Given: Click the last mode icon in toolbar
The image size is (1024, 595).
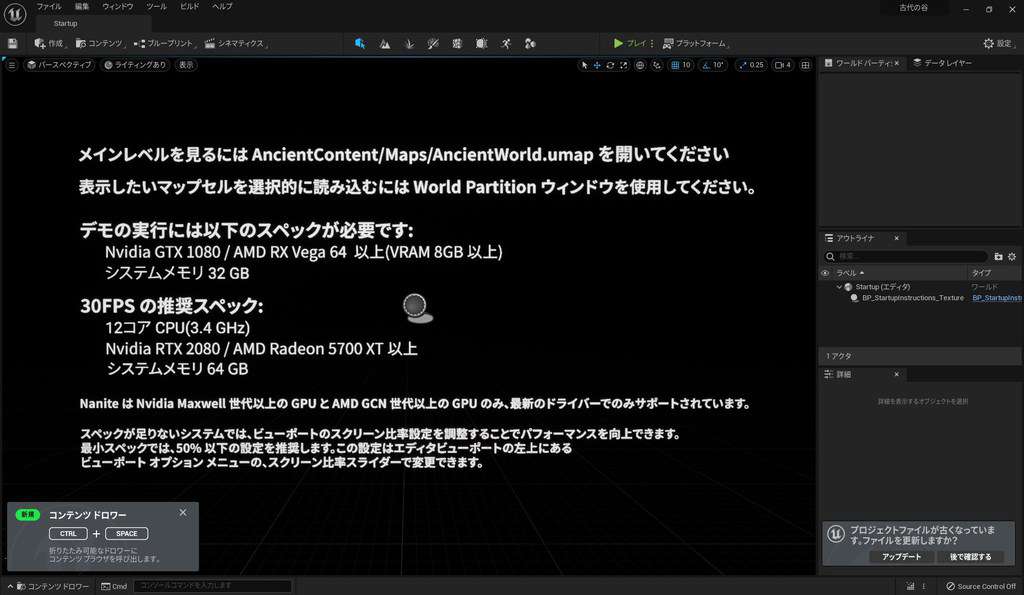Looking at the screenshot, I should coord(530,43).
